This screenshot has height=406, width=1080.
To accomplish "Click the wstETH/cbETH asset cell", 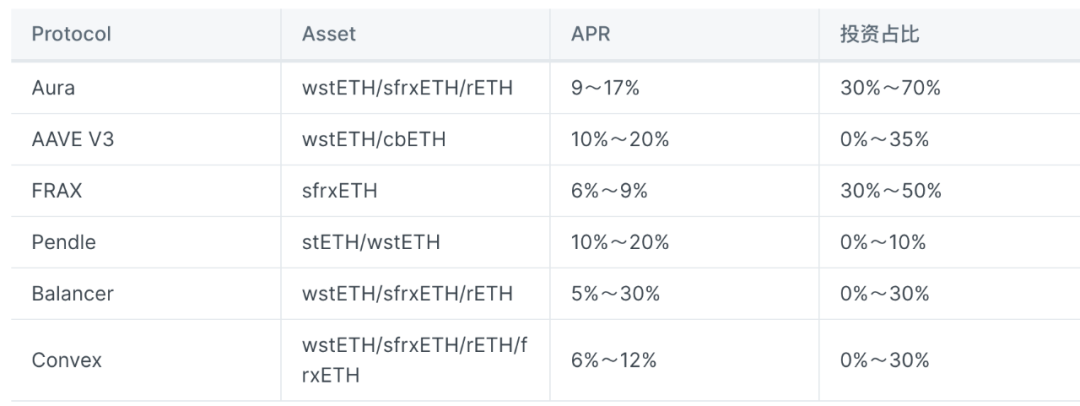I will tap(374, 139).
